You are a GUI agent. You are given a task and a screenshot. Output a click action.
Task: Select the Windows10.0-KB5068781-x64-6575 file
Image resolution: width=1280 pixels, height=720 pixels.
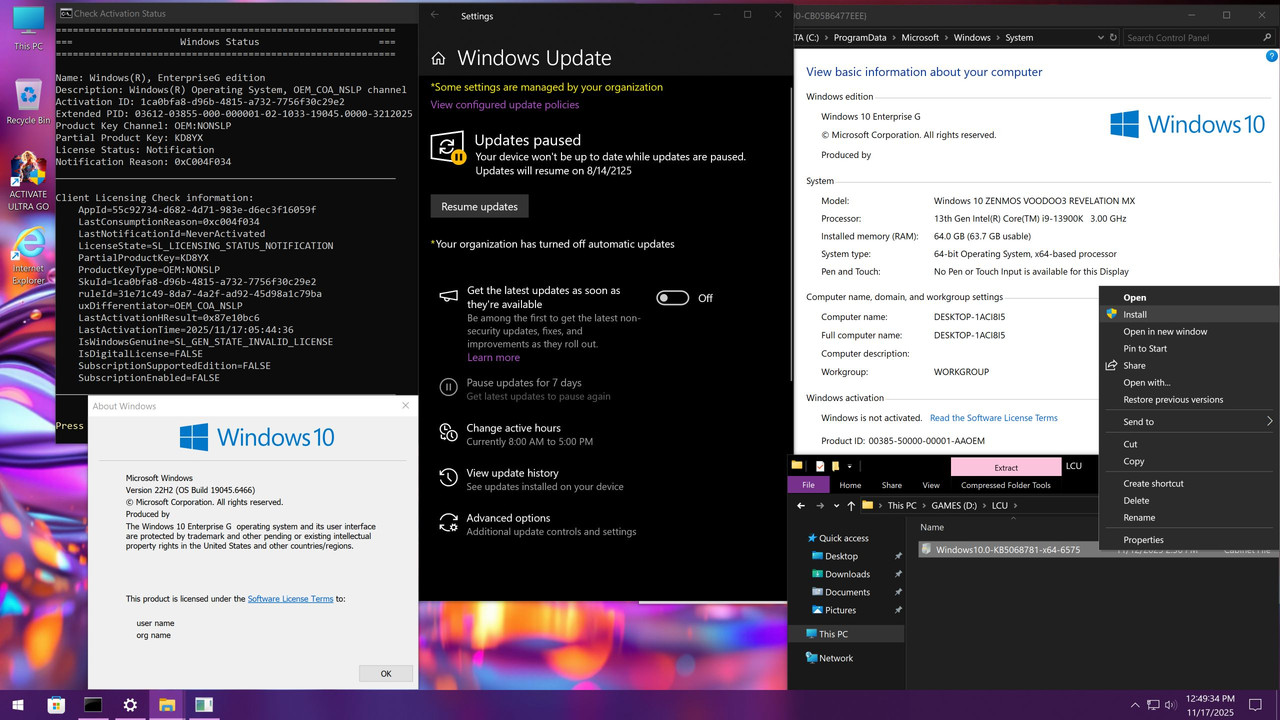pos(1008,550)
